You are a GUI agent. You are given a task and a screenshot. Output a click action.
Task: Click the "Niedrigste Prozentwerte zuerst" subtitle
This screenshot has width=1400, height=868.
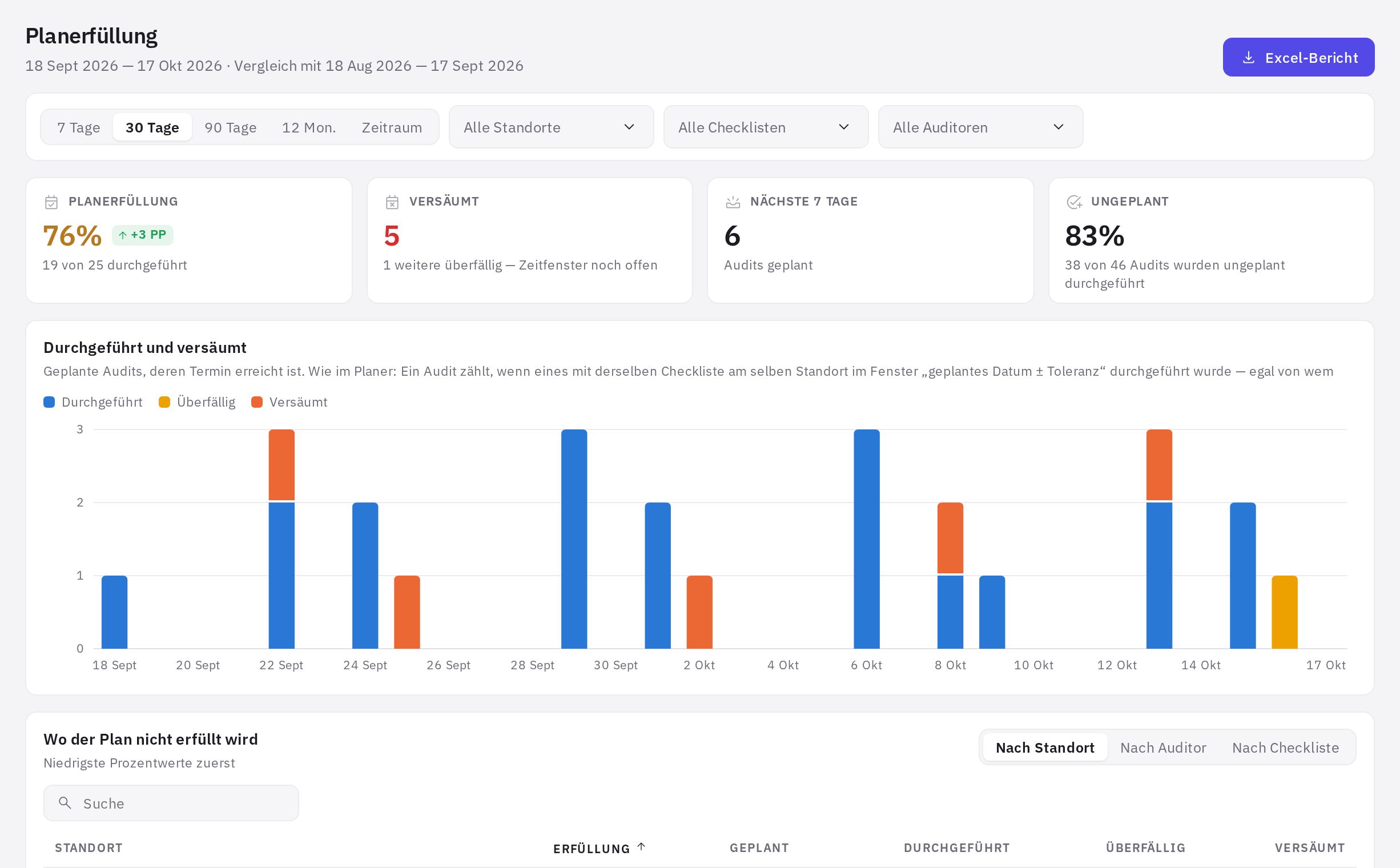(139, 763)
